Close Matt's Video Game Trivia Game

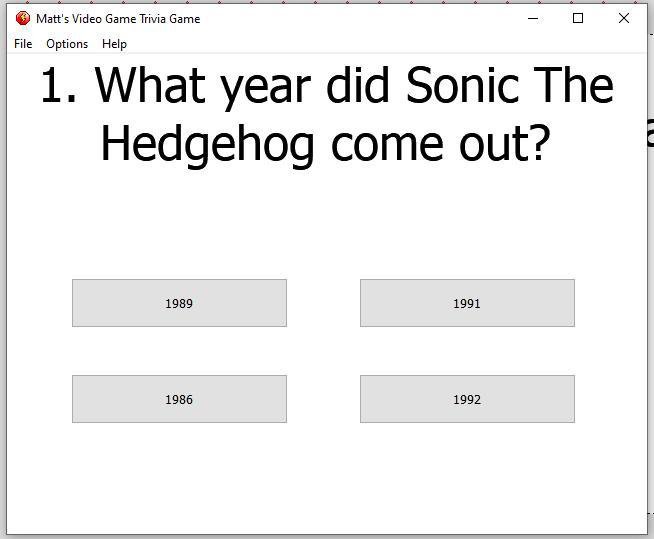(624, 18)
